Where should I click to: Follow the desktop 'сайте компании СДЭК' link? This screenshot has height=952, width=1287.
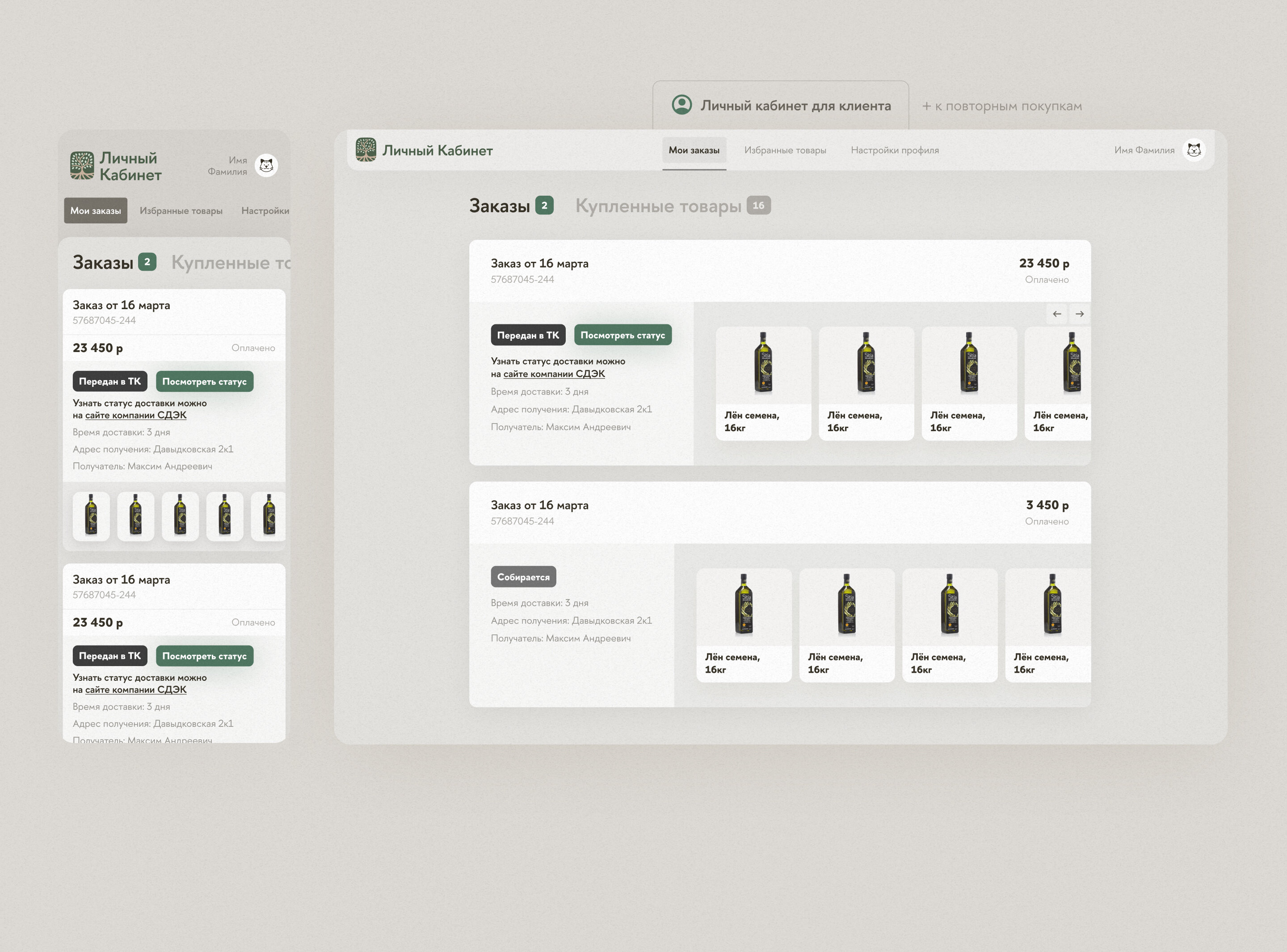[554, 374]
